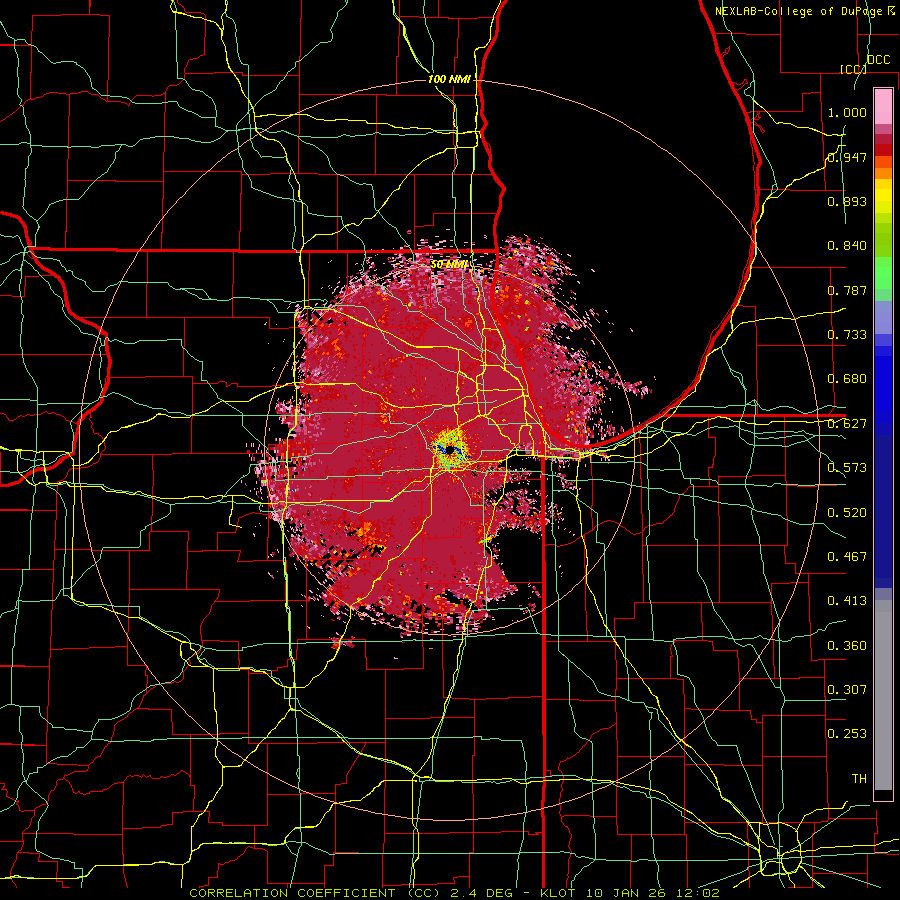The image size is (900, 900).
Task: Pick the light pink swatch at the top of the scale
Action: (x=883, y=106)
